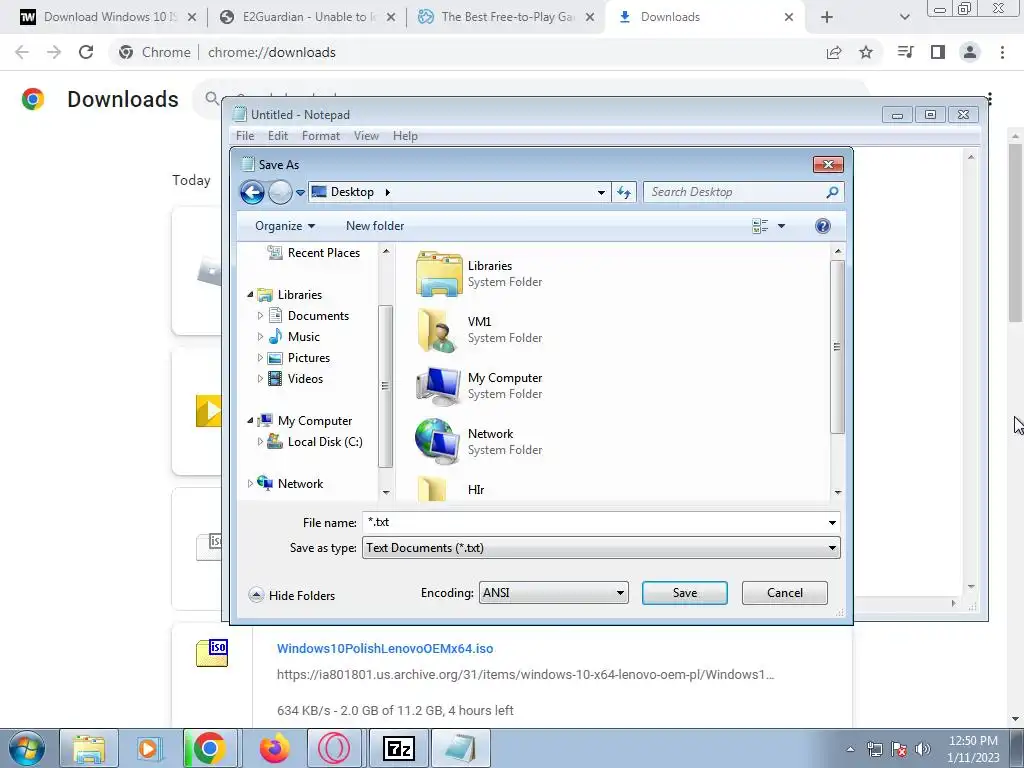Open the Save as type dropdown
The image size is (1024, 768).
point(601,548)
